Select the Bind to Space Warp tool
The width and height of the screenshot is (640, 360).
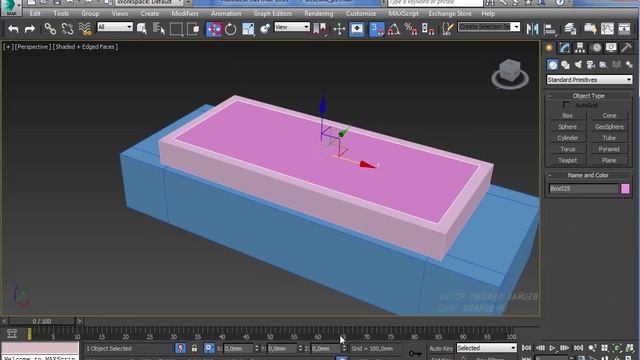[84, 29]
